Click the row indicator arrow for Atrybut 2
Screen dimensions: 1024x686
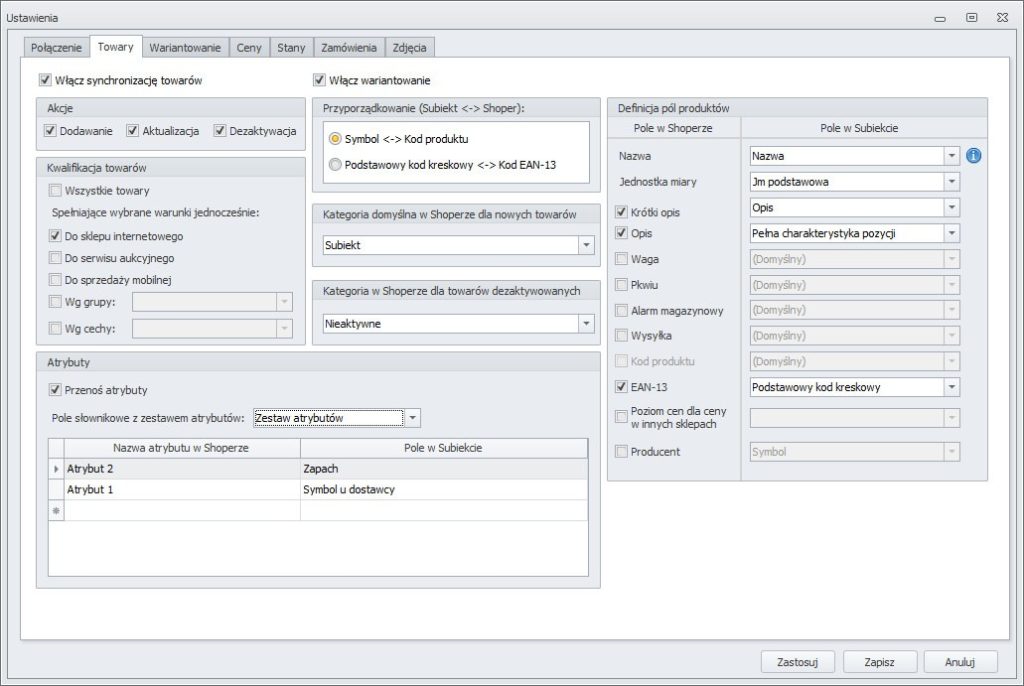[x=56, y=468]
